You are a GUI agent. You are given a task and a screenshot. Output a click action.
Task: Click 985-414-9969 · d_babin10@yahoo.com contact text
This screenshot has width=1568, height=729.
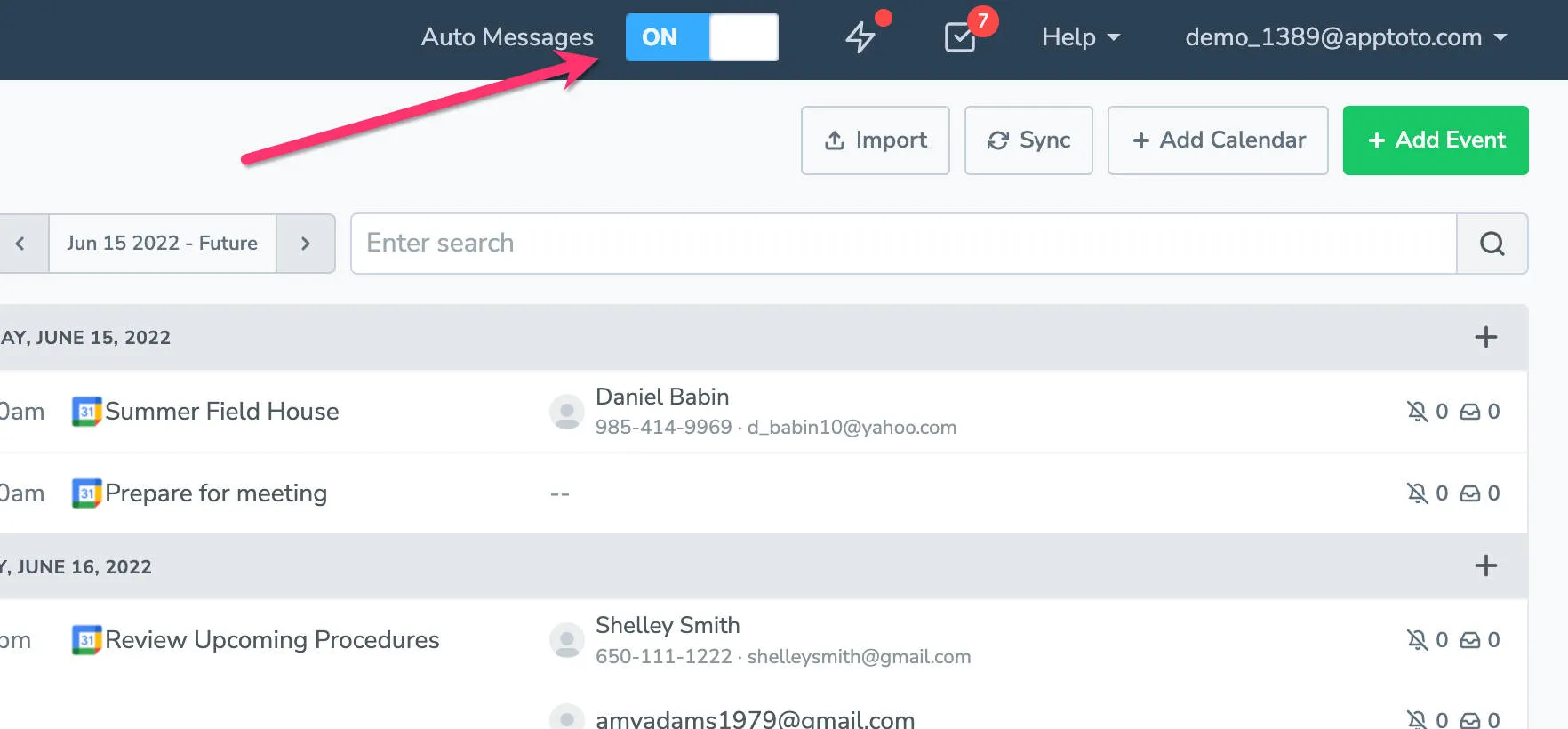[776, 428]
